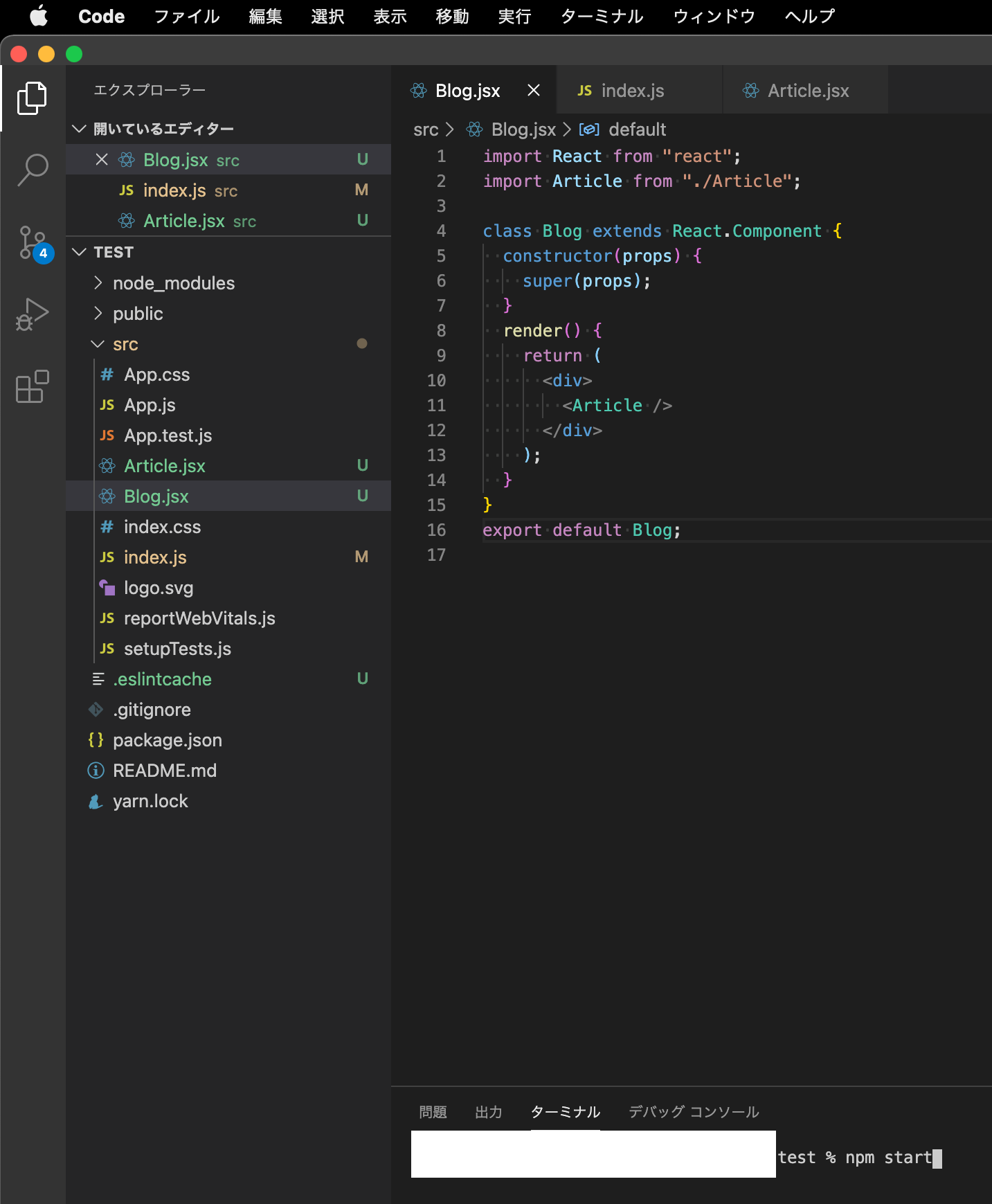Open the Explorer view in activity bar
Image resolution: width=992 pixels, height=1204 pixels.
coord(32,98)
